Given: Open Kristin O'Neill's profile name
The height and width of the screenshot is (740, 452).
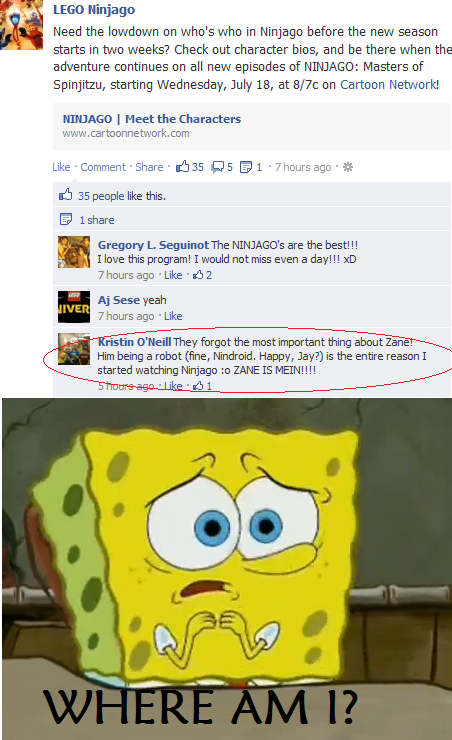Looking at the screenshot, I should tap(134, 342).
